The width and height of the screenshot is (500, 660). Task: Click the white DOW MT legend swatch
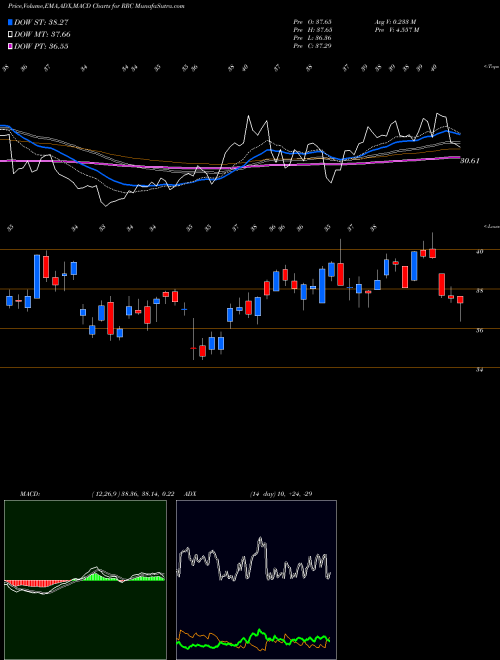(x=10, y=35)
